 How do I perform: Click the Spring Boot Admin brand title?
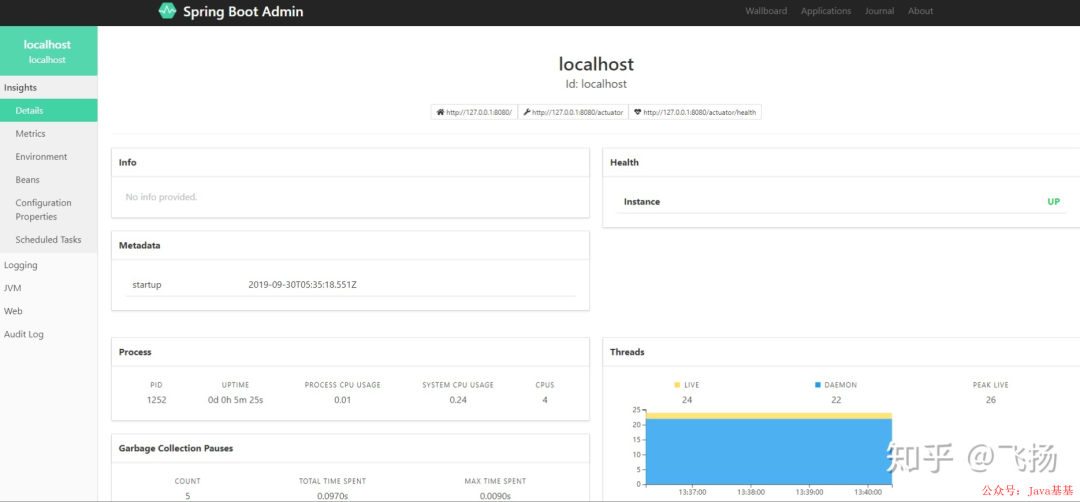(243, 12)
